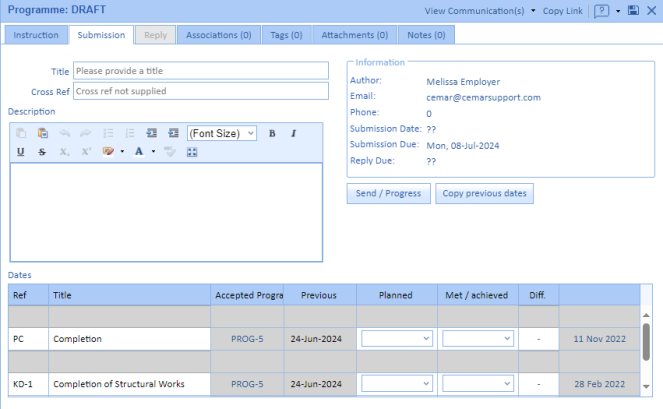Click the Underline formatting icon

pyautogui.click(x=20, y=152)
